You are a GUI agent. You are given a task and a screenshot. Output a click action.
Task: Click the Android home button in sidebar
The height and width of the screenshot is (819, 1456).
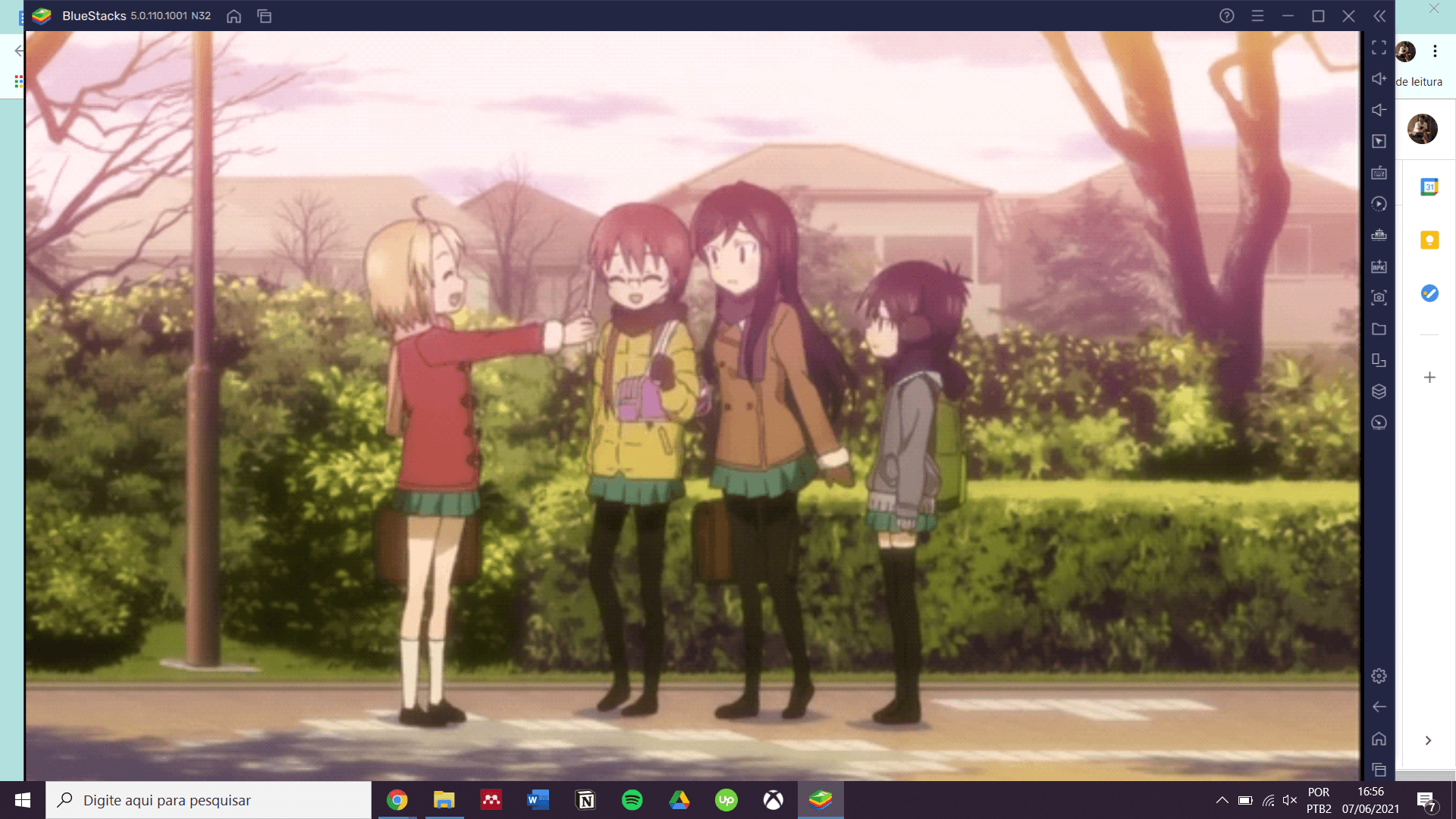pos(1379,739)
